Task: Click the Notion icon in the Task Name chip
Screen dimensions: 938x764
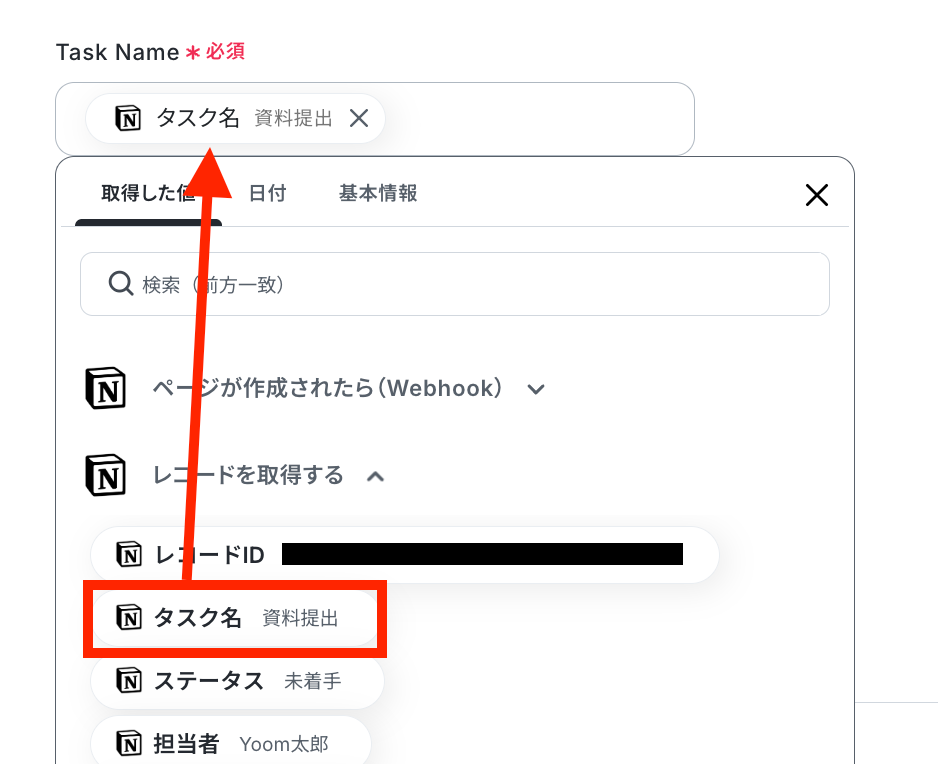Action: pyautogui.click(x=128, y=118)
